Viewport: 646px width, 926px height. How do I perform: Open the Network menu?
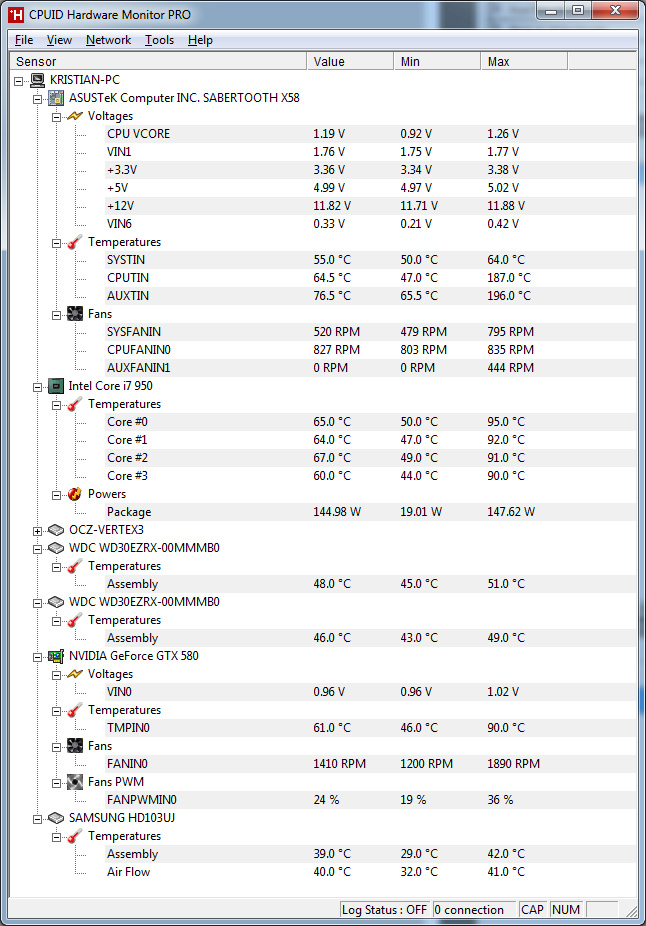click(109, 40)
